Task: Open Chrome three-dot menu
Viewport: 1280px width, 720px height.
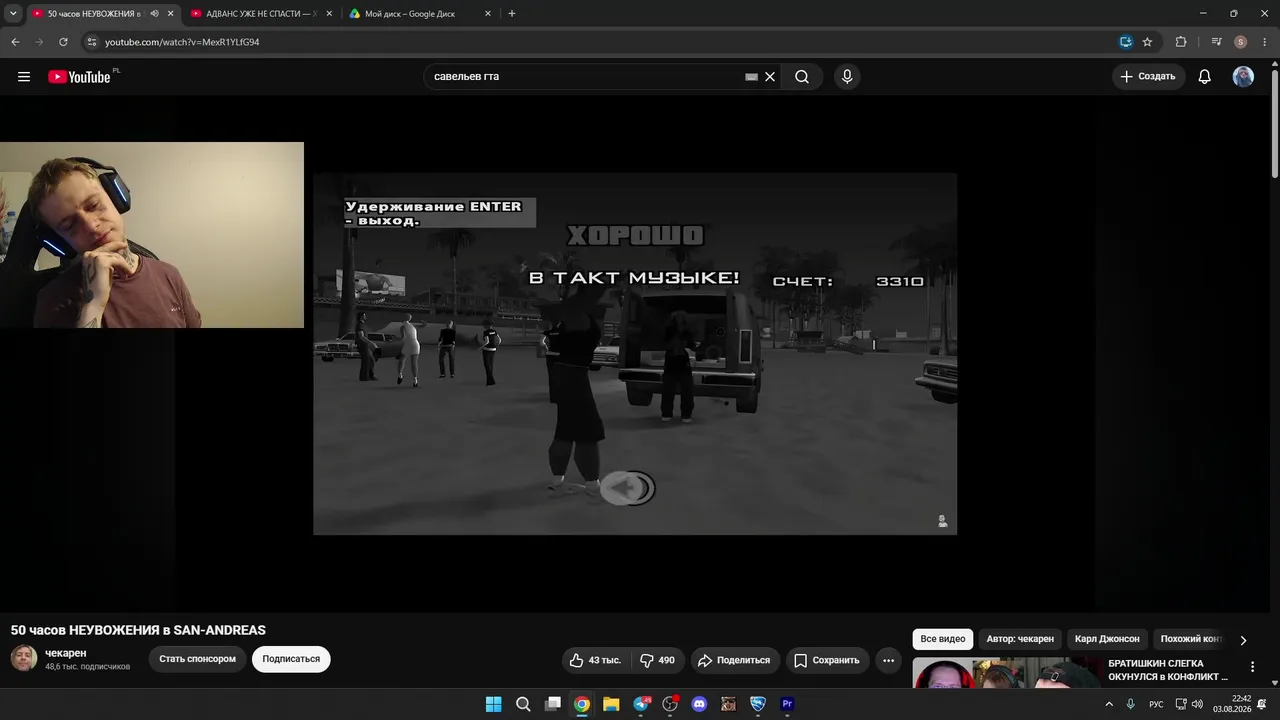Action: pos(1264,42)
